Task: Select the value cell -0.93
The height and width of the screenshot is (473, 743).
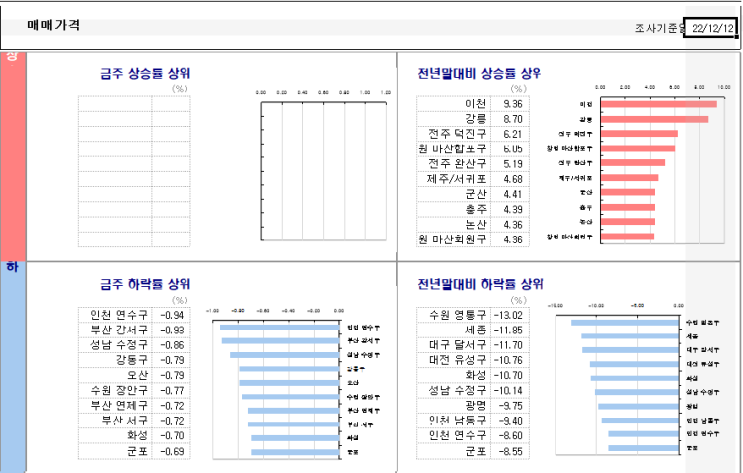Action: point(171,330)
